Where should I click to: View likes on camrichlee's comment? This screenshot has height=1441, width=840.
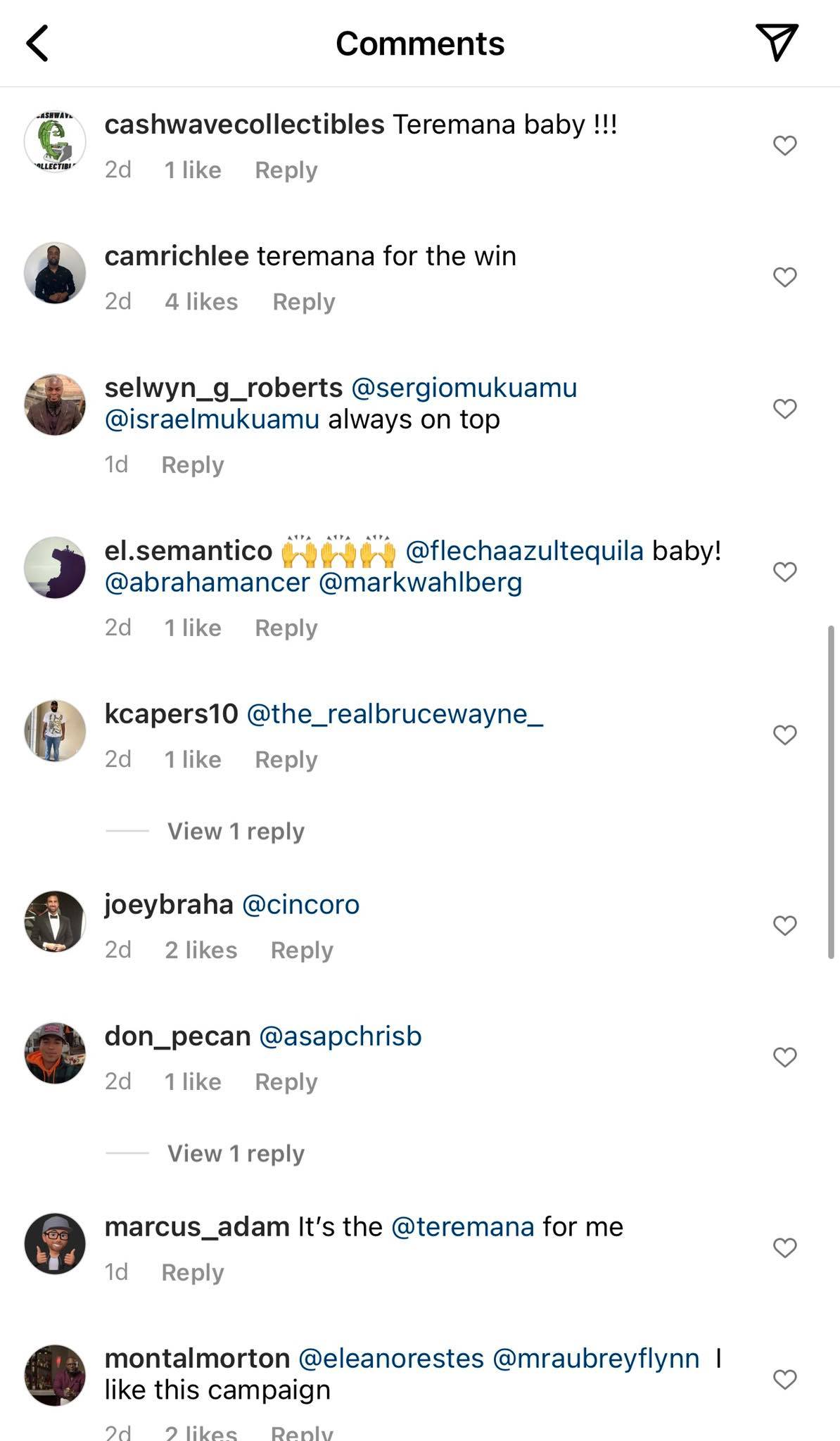201,302
